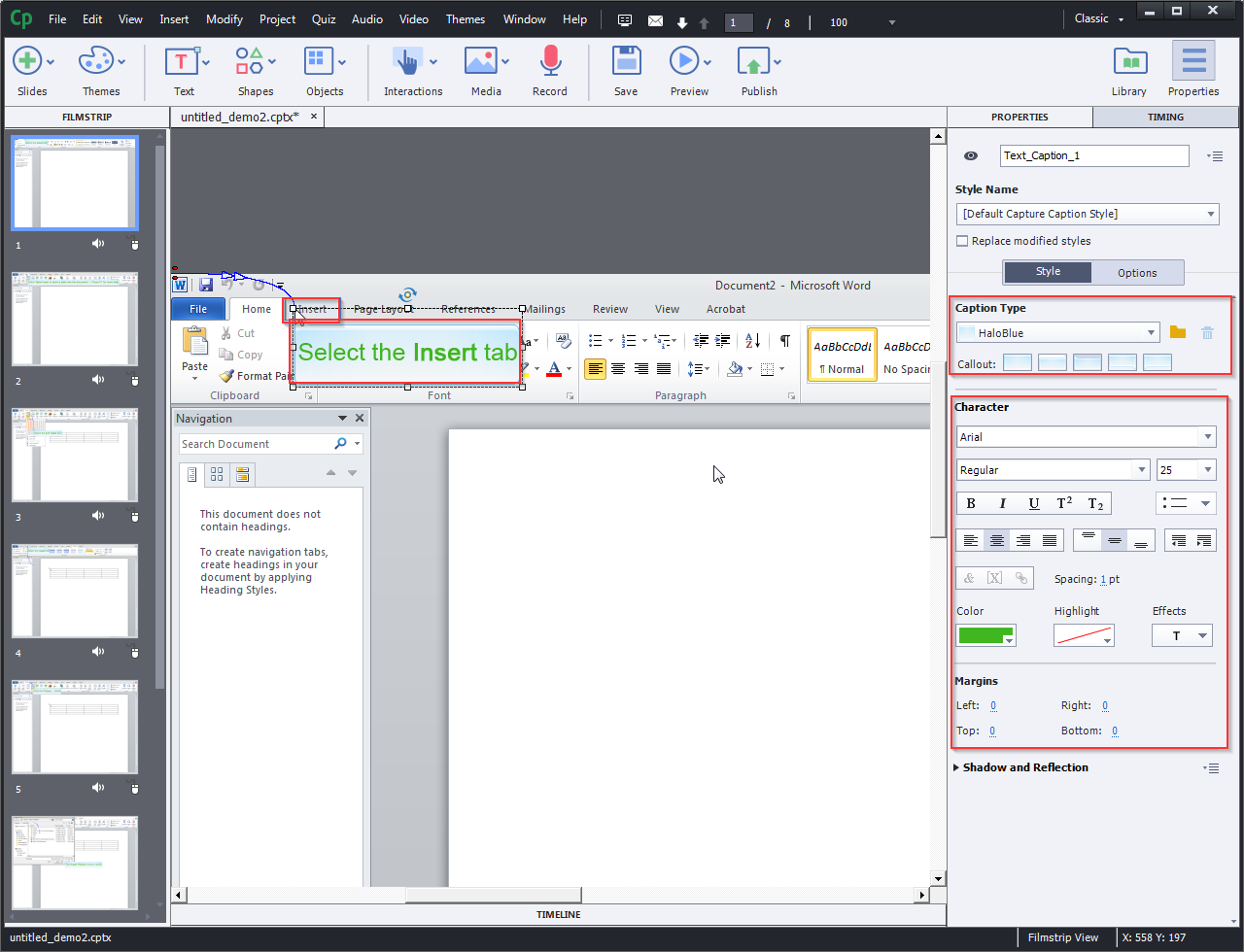Screen dimensions: 1244x952
Task: Open the Shapes tool
Action: pos(249,61)
